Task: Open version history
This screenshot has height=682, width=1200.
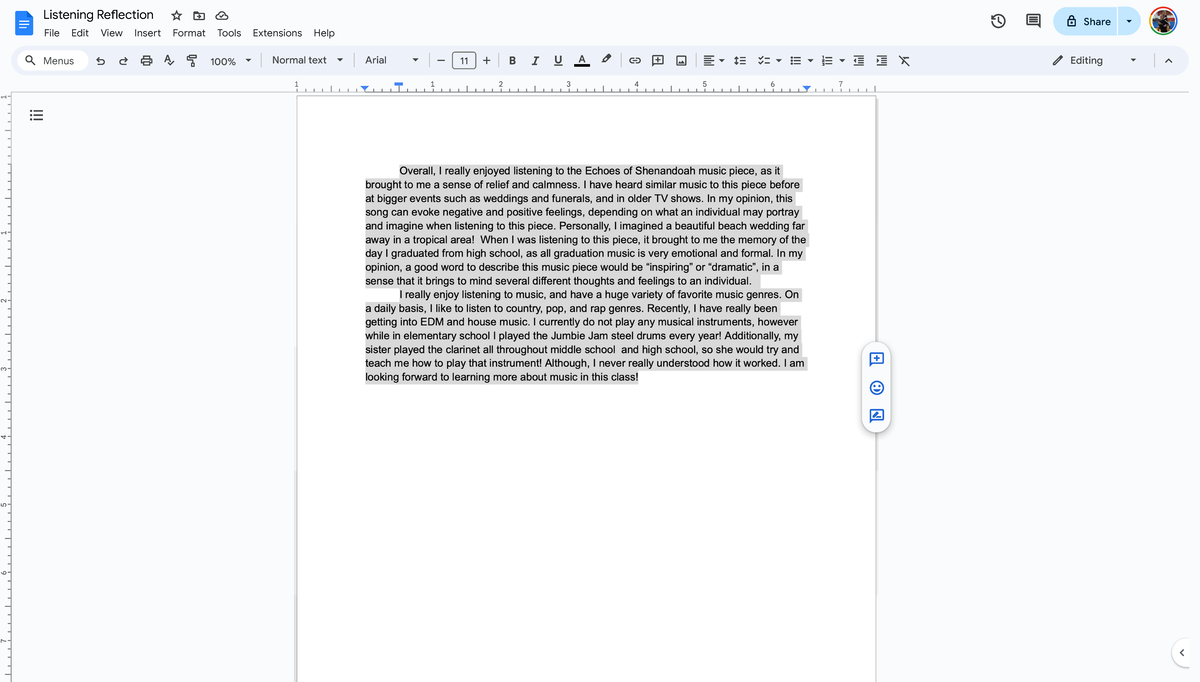Action: coord(997,20)
